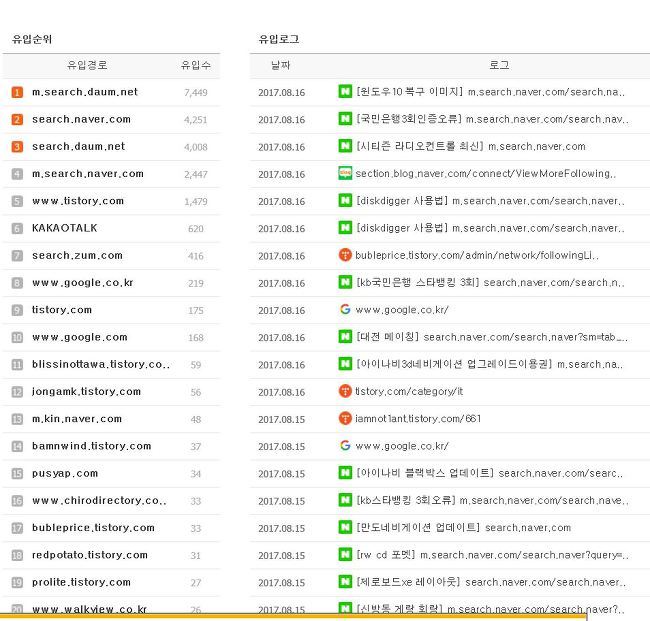Click rank 4 badge beside m.search.naver.com
Screen dimensions: 650x621
(17, 174)
